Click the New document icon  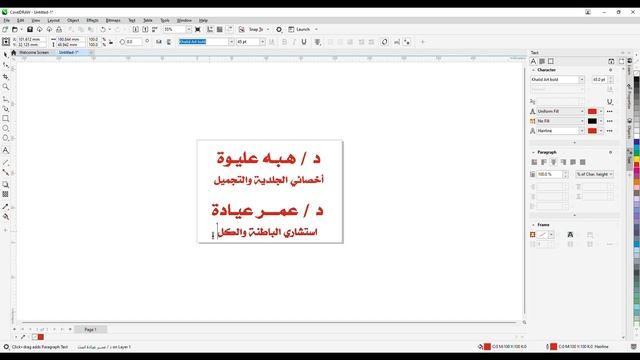point(5,29)
